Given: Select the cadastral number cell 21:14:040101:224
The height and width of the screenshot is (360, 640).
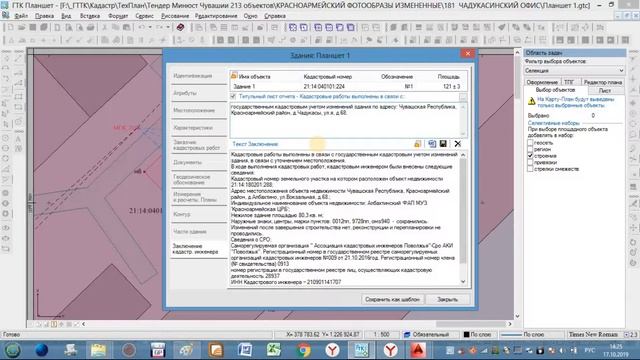Looking at the screenshot, I should [324, 87].
